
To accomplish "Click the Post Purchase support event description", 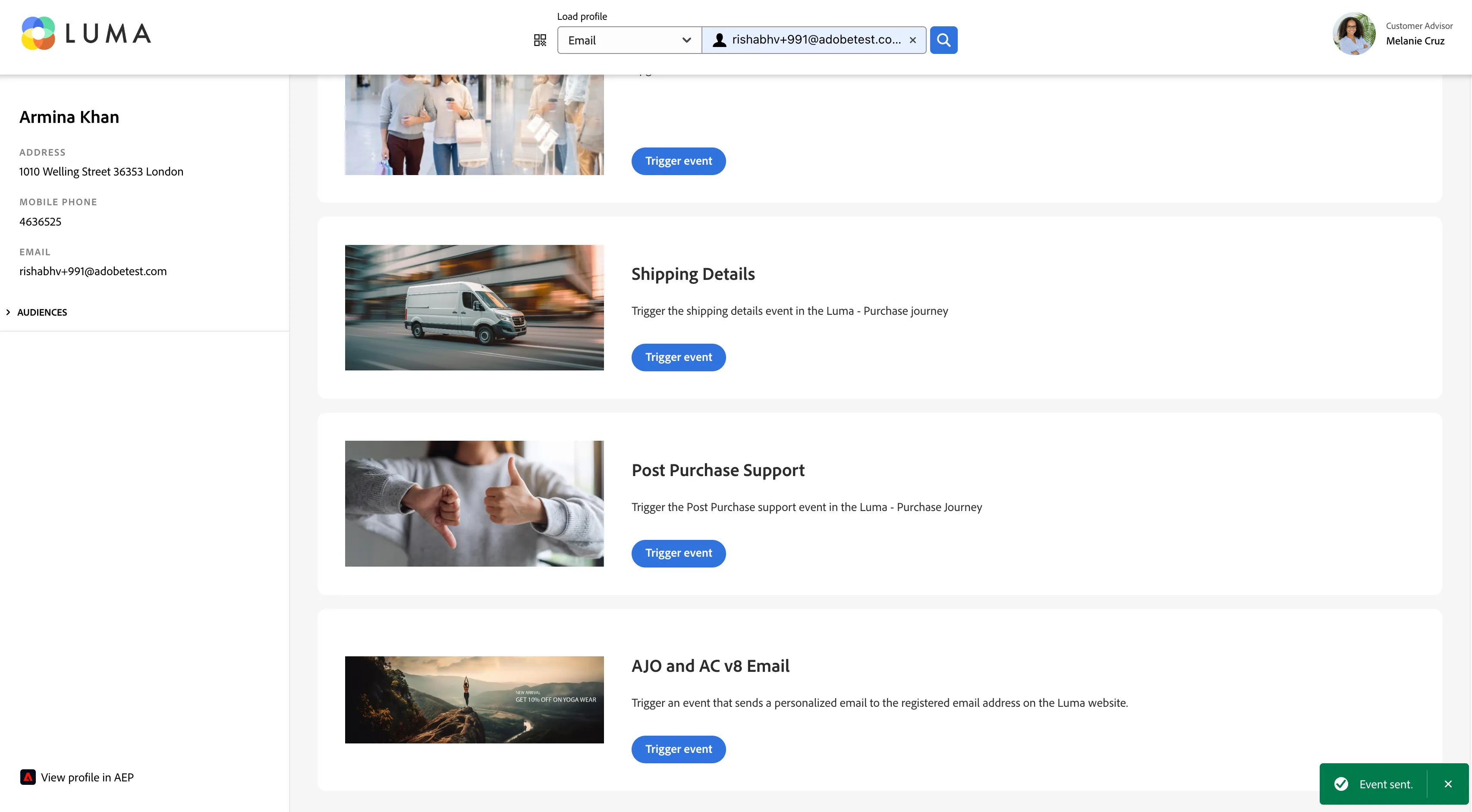I will [x=807, y=507].
